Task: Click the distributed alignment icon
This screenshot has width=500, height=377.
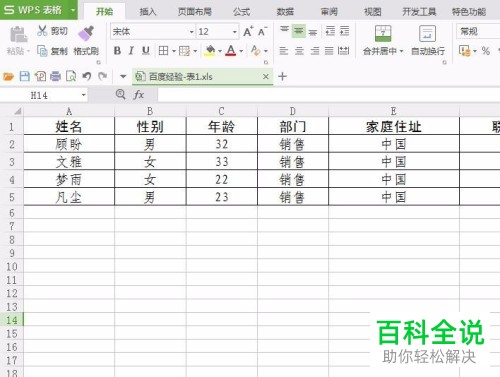Action: [344, 51]
